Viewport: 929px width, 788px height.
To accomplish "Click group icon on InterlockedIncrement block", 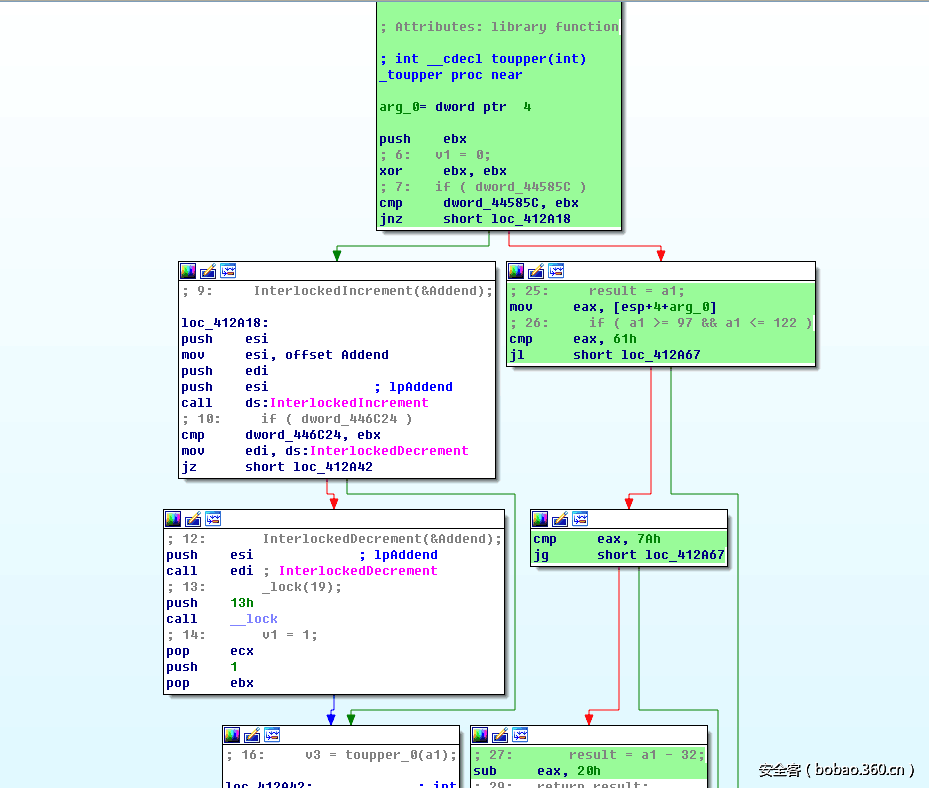I will [x=228, y=271].
